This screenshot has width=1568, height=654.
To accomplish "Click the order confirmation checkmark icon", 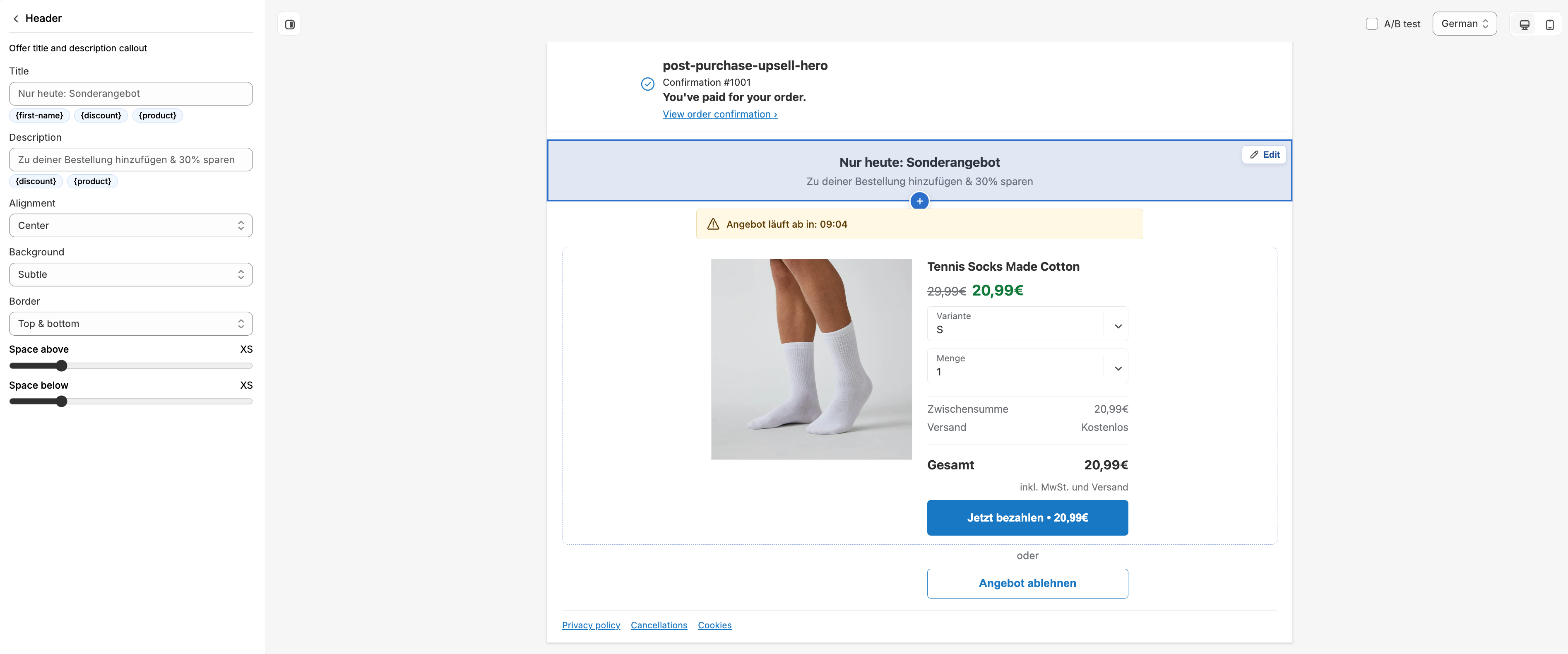I will click(648, 84).
